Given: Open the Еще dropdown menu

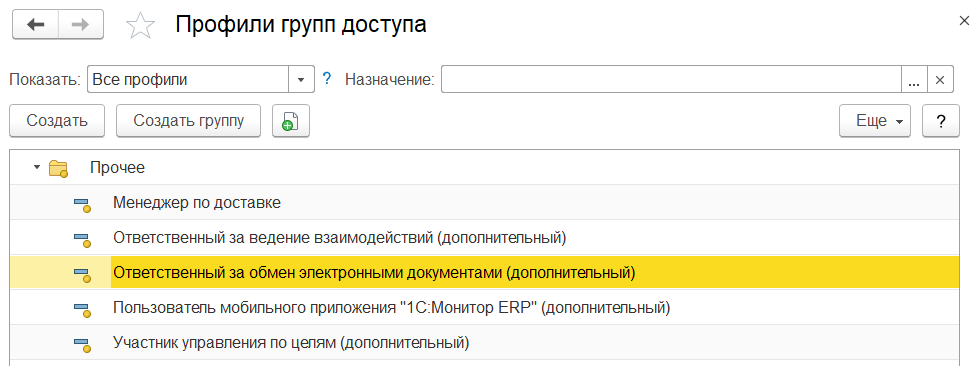Looking at the screenshot, I should coord(875,121).
